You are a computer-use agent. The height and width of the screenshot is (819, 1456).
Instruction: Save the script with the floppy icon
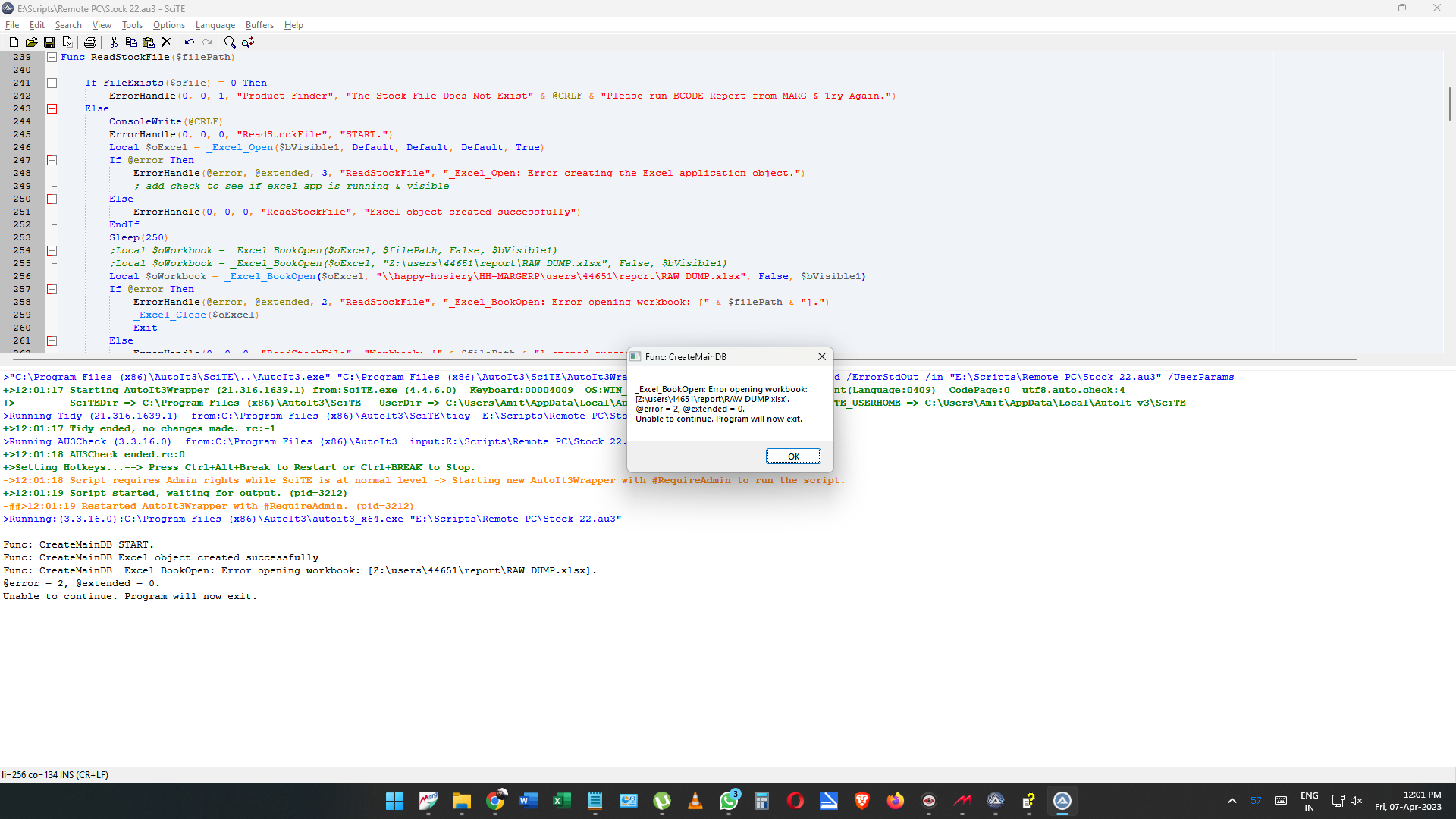pos(49,42)
